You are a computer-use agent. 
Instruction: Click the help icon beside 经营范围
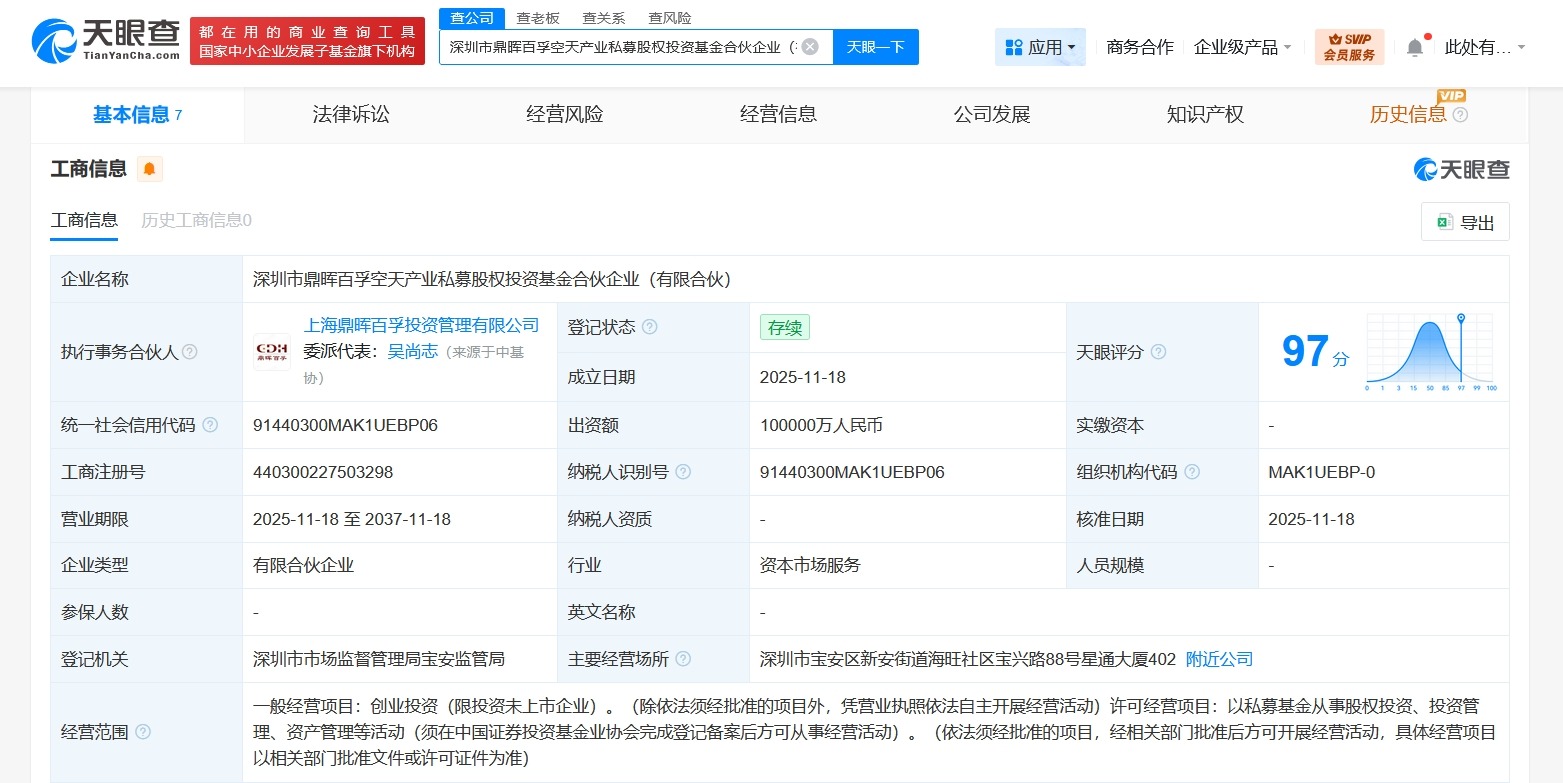click(142, 731)
